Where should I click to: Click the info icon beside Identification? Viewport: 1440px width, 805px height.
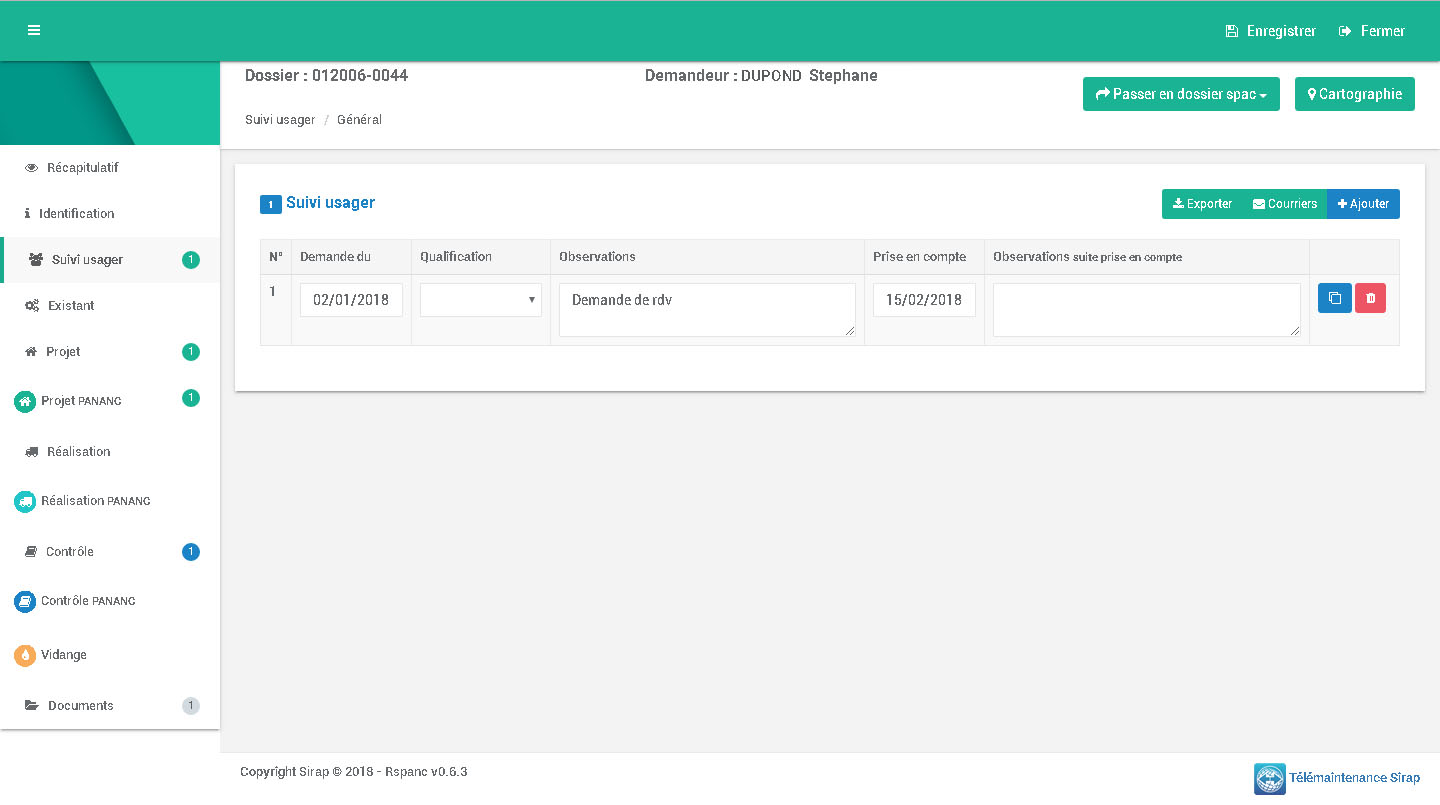coord(27,214)
